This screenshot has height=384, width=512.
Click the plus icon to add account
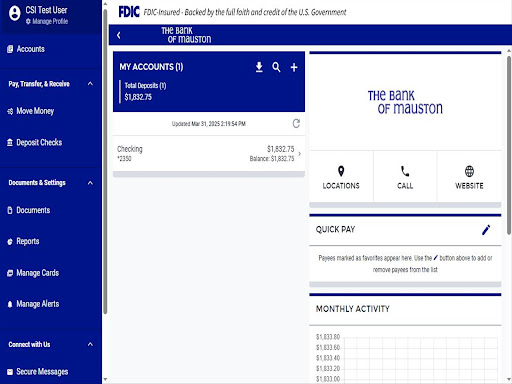coord(294,67)
